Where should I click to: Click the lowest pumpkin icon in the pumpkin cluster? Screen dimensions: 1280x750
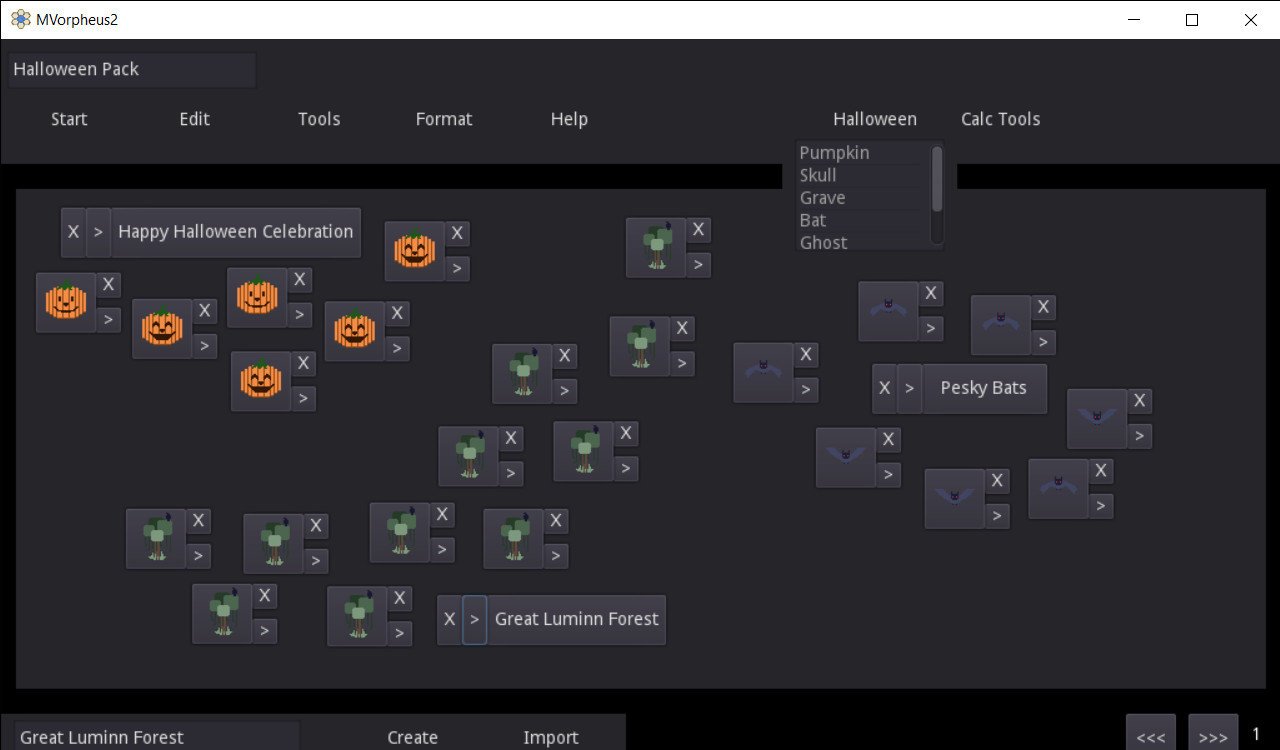tap(261, 382)
